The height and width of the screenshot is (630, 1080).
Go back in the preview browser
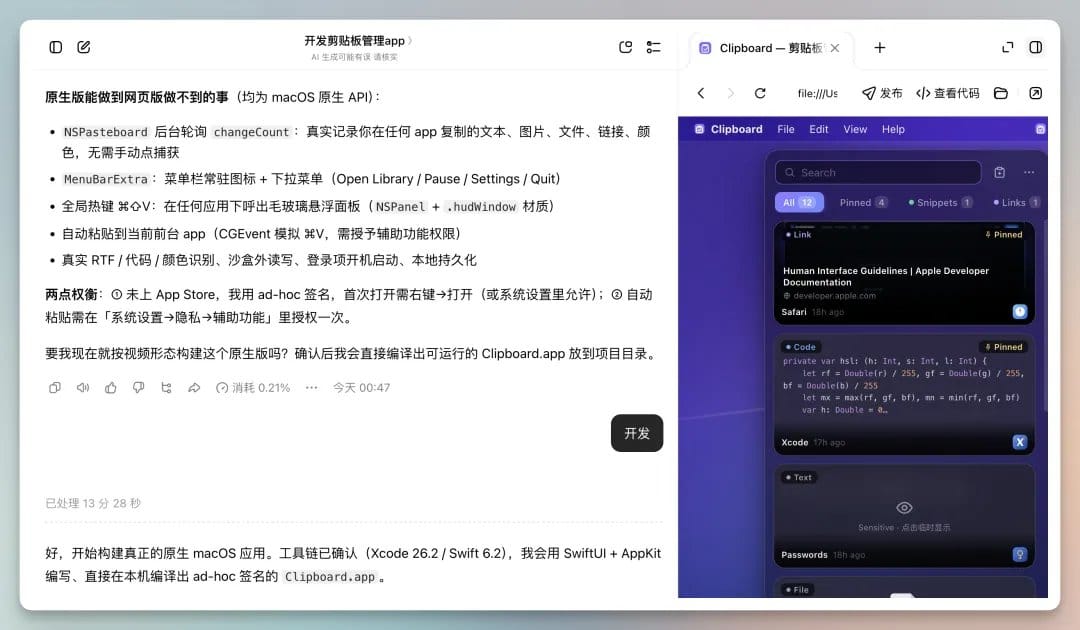tap(701, 93)
